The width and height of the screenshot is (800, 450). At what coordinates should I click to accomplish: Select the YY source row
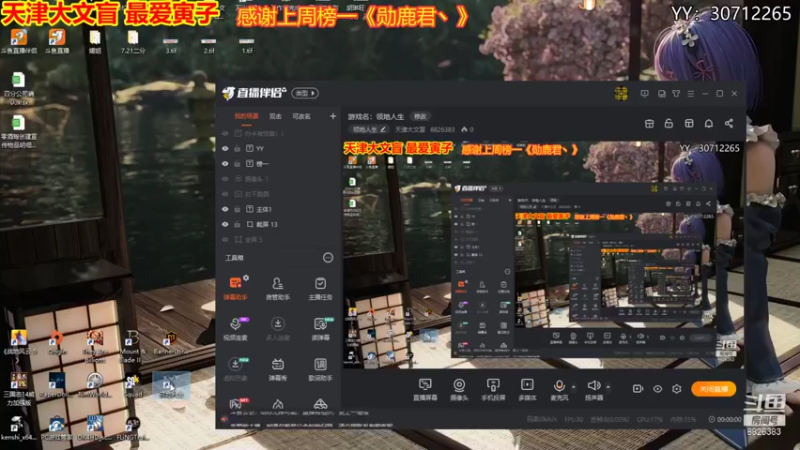278,148
